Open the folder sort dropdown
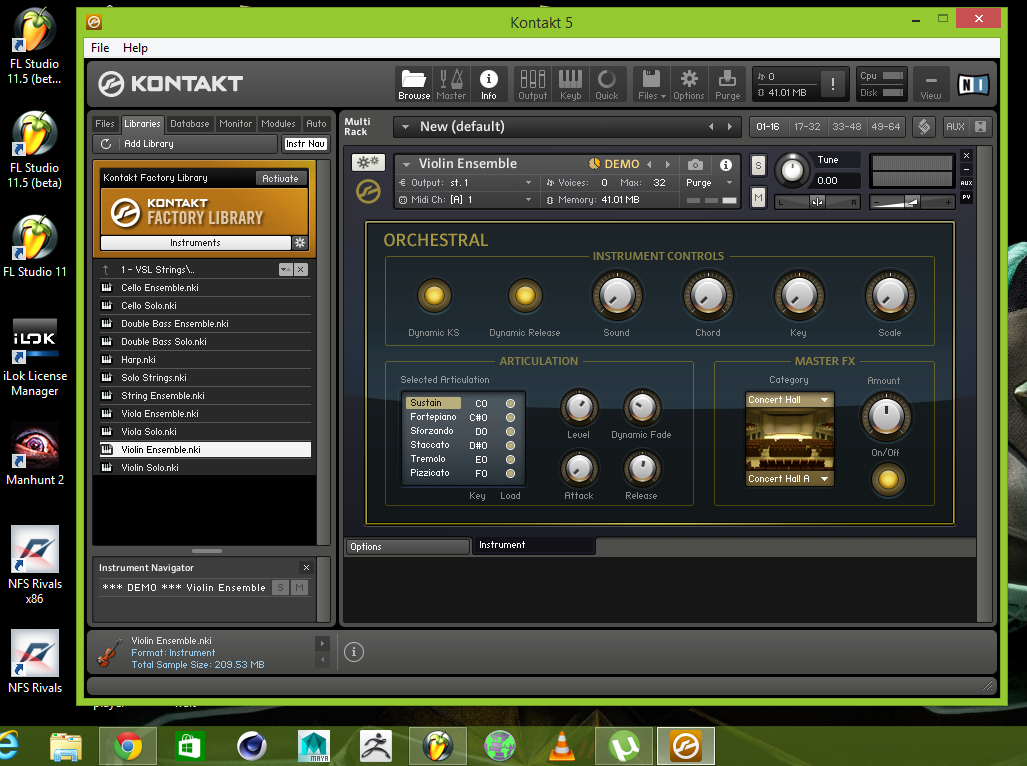 (286, 269)
